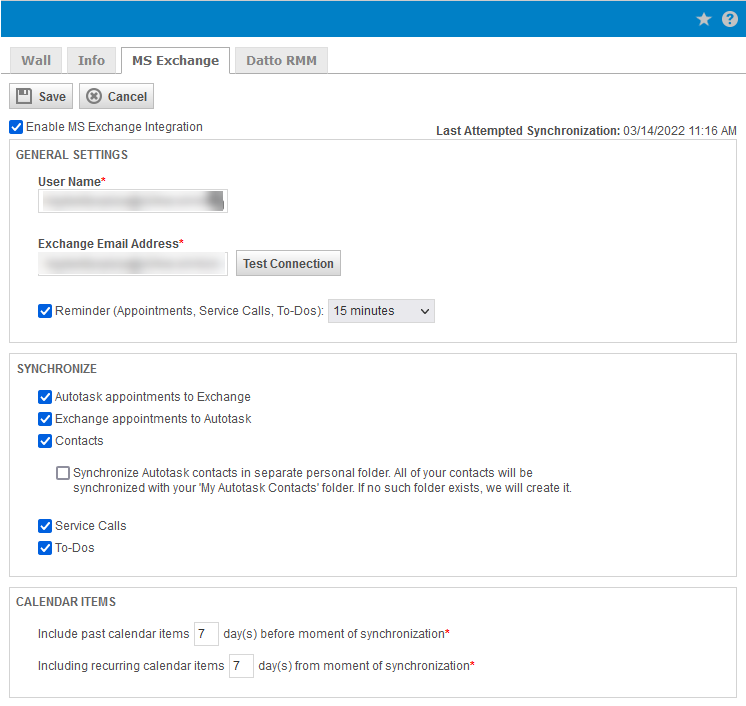Save the MS Exchange settings
Viewport: 746px width, 706px height.
tap(41, 97)
